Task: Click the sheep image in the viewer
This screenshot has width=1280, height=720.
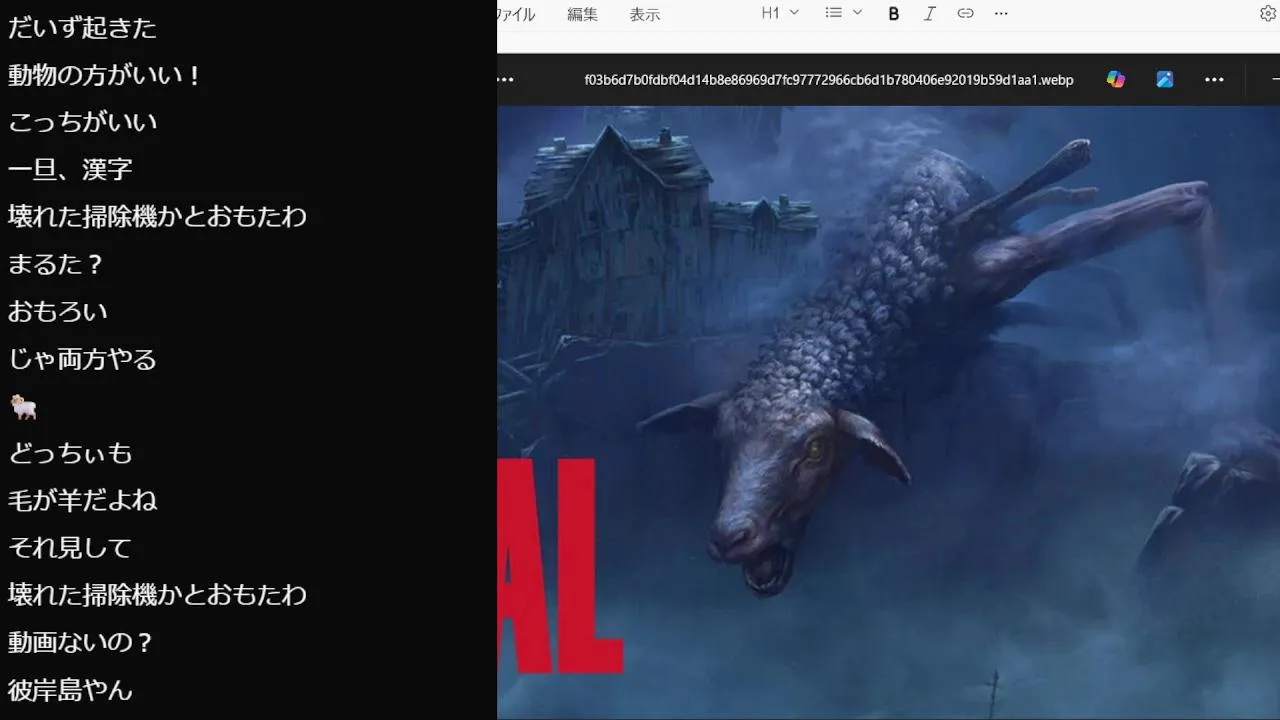Action: [x=888, y=412]
